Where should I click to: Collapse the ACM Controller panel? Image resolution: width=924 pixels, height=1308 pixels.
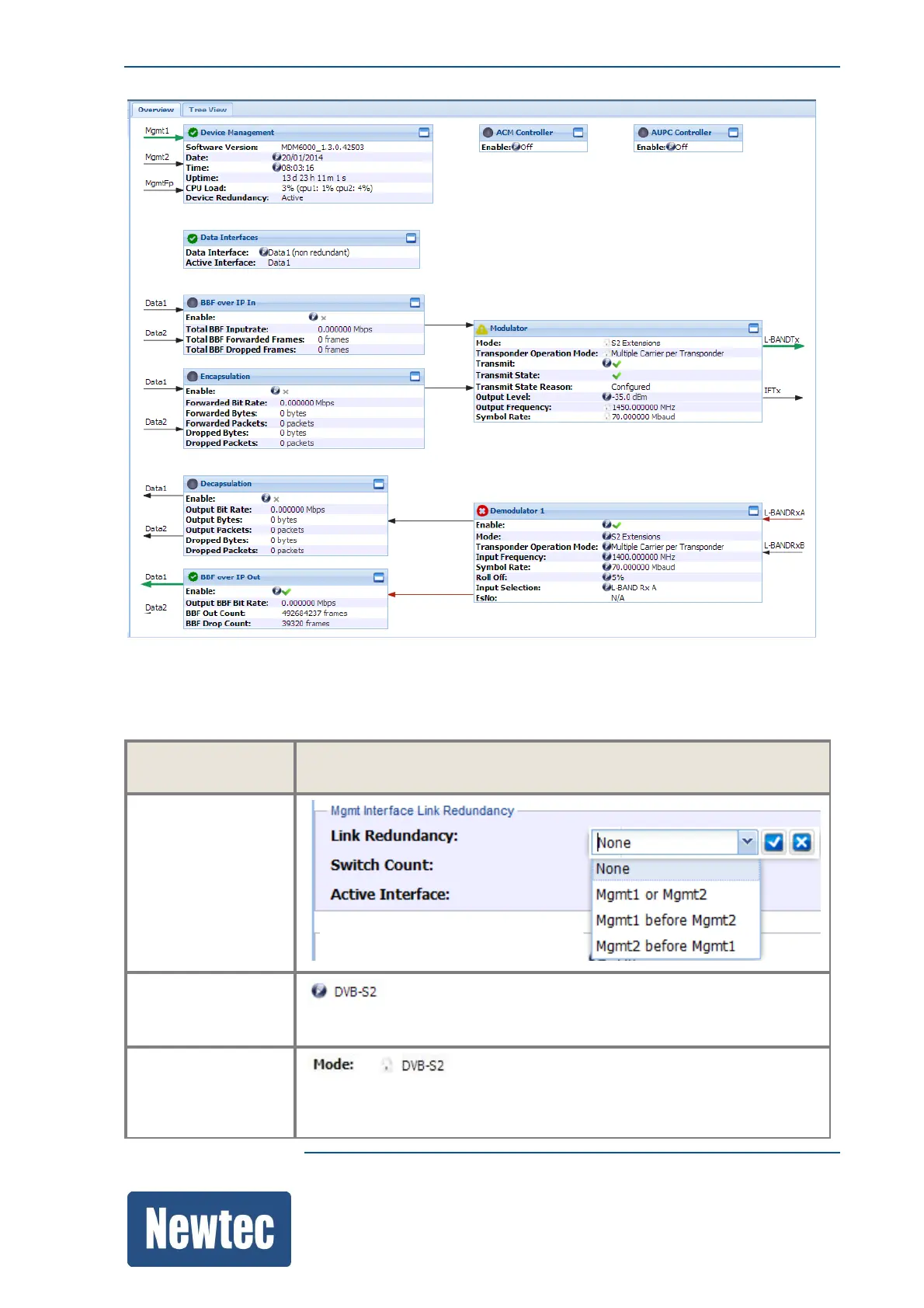point(578,133)
